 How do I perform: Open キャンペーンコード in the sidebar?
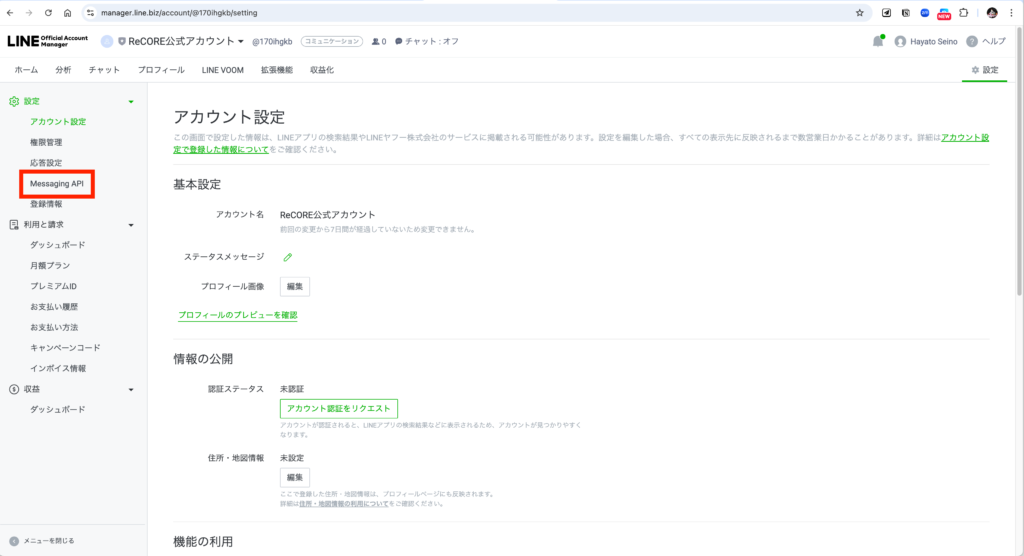65,348
